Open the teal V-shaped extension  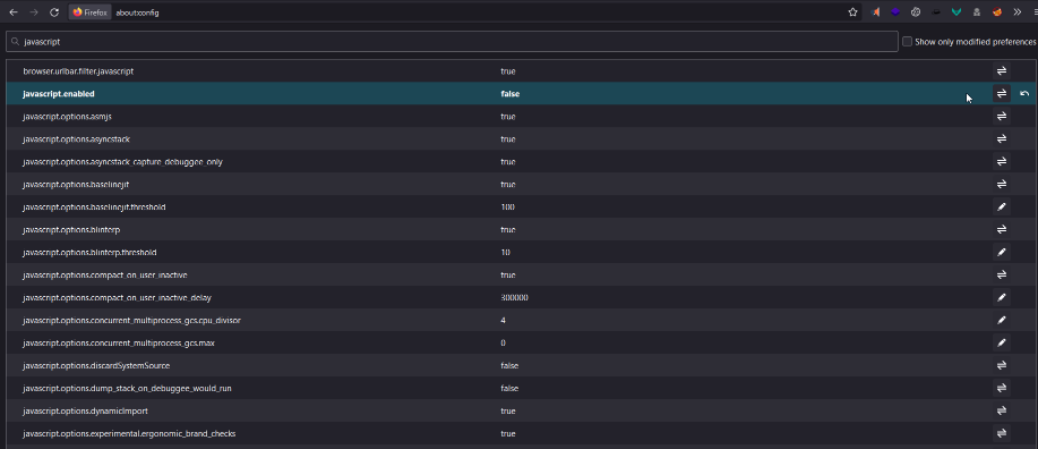(x=957, y=12)
